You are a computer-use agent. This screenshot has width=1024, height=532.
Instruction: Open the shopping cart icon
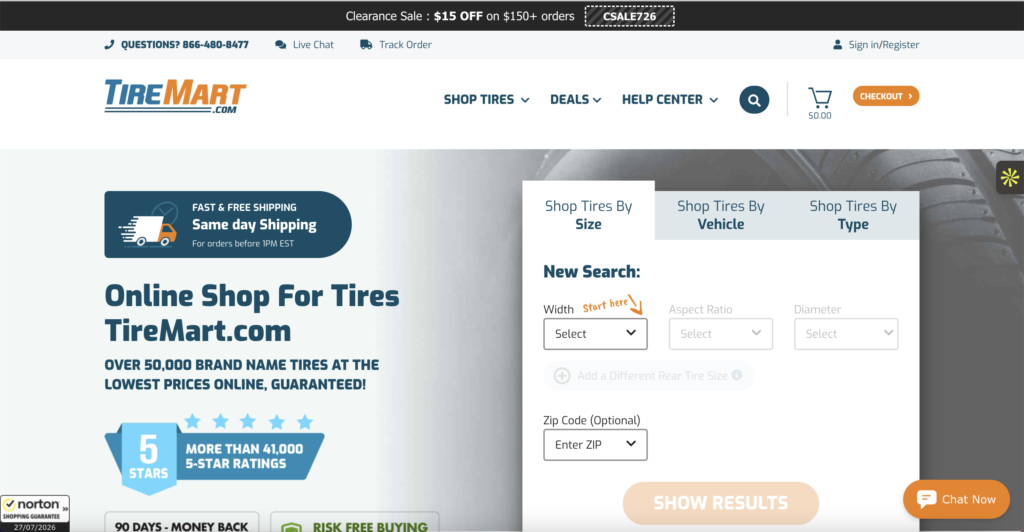pos(820,97)
